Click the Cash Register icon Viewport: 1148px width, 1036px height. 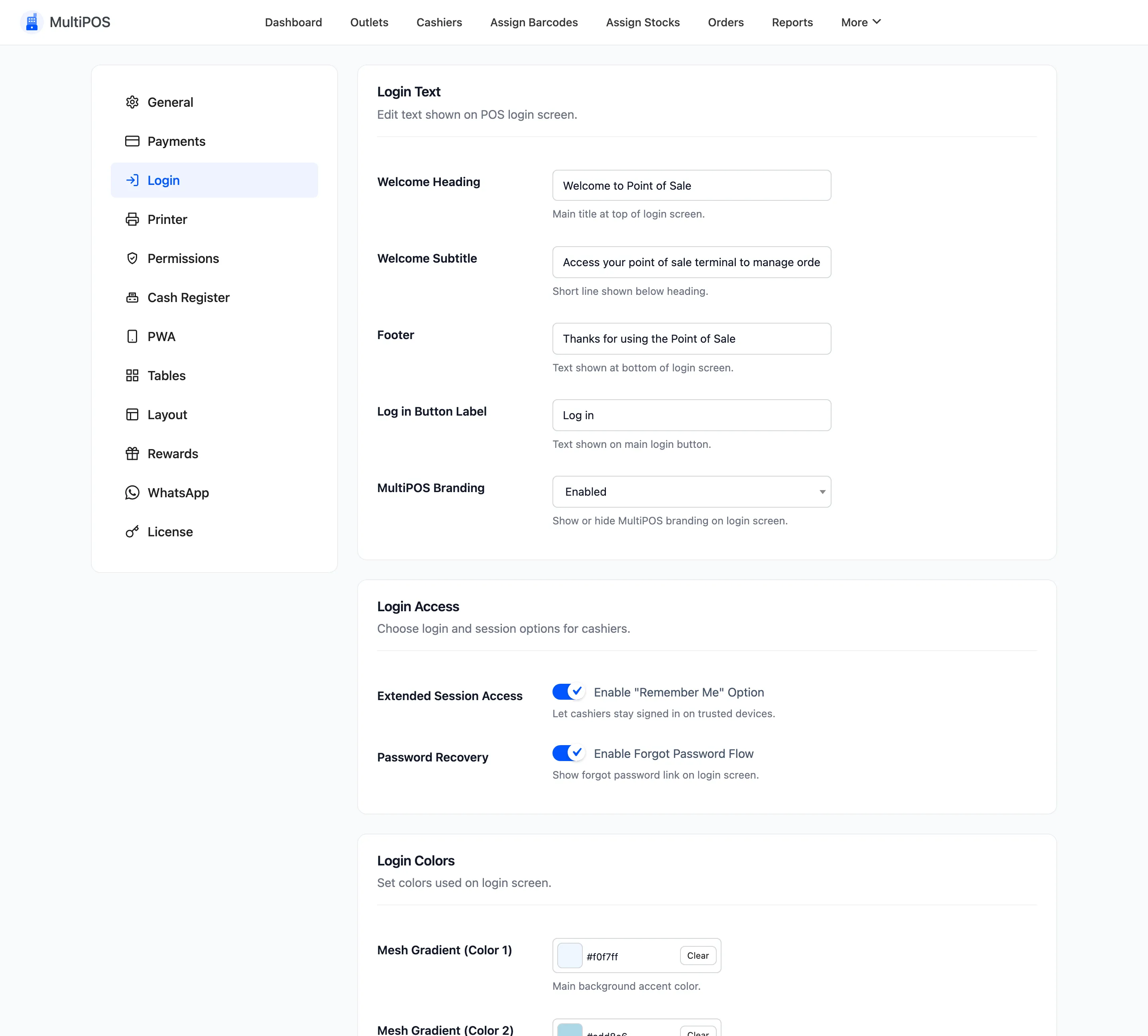pos(132,297)
